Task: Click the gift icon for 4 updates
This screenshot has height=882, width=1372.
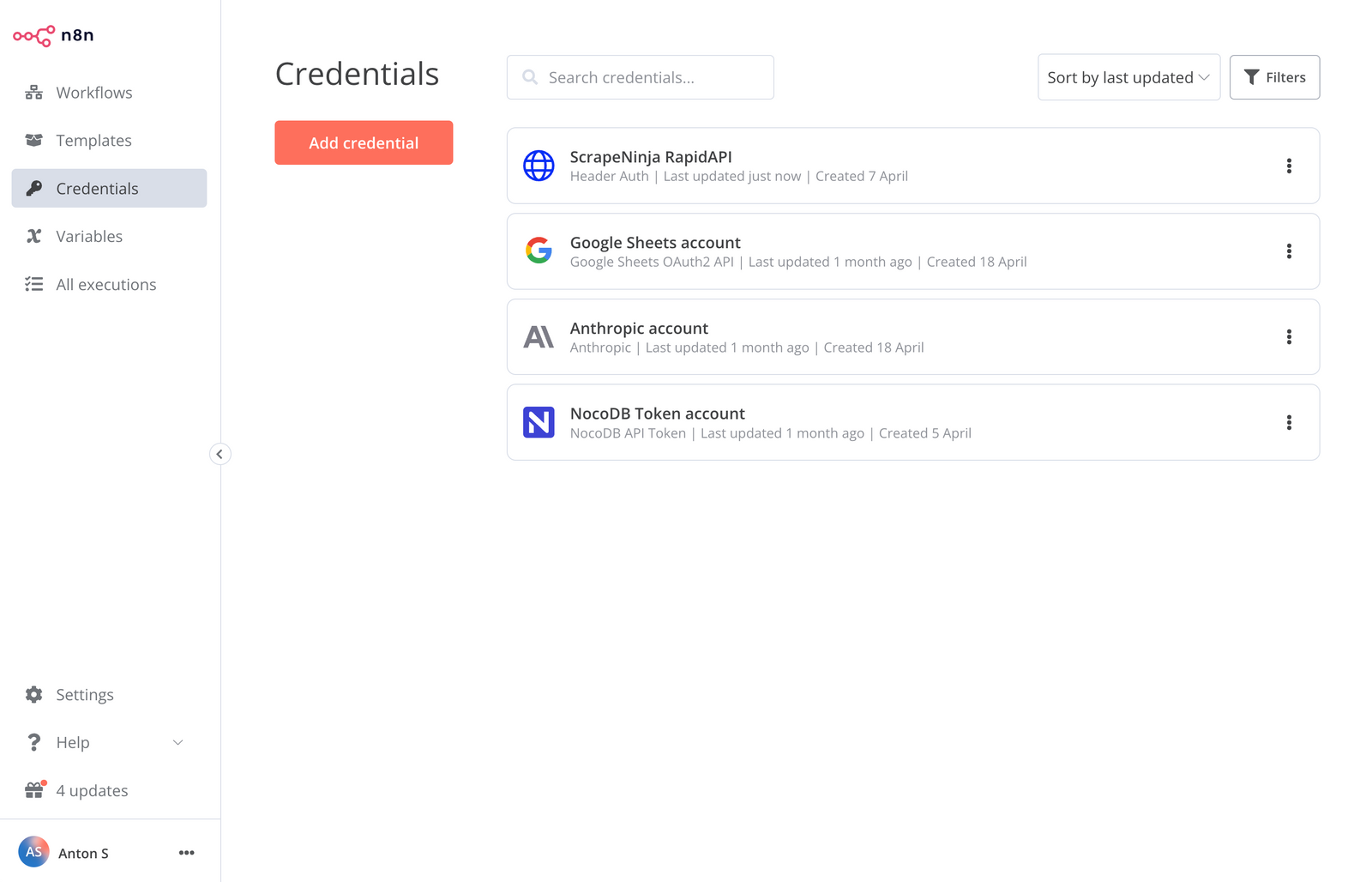Action: 34,790
